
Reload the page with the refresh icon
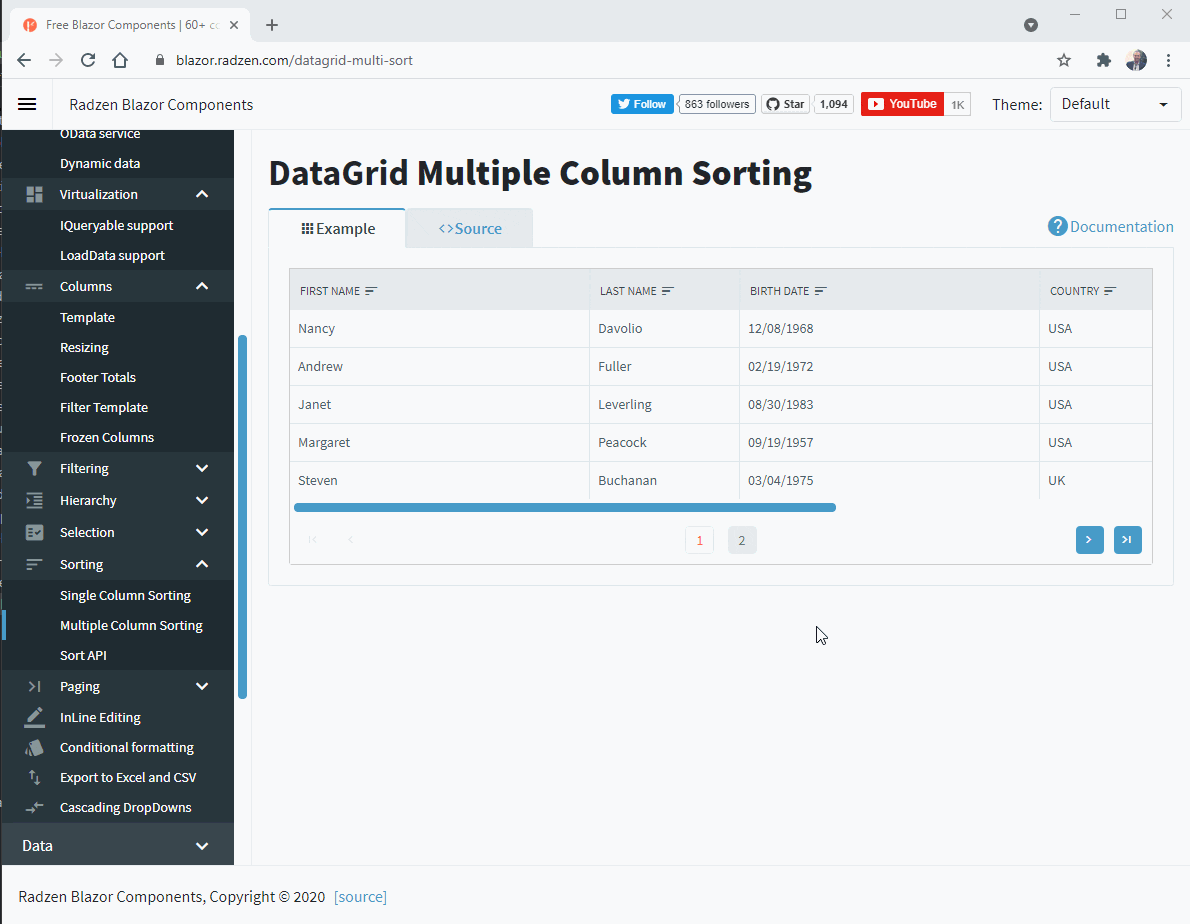click(x=88, y=60)
